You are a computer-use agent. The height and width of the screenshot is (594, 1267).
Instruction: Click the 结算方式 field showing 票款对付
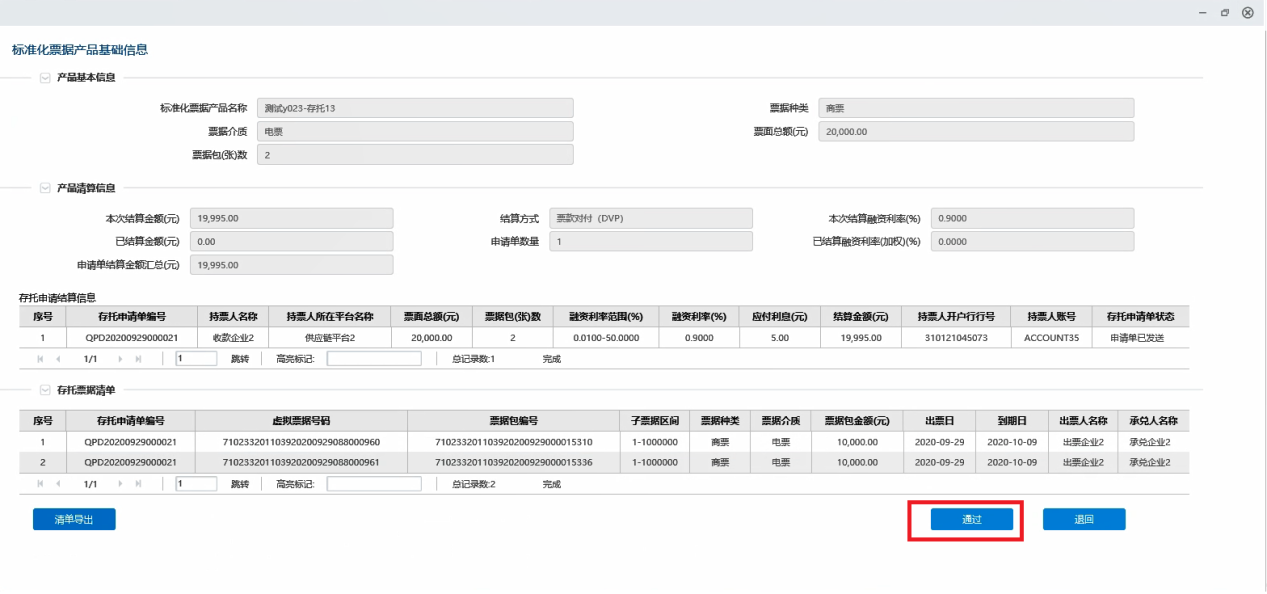[650, 218]
